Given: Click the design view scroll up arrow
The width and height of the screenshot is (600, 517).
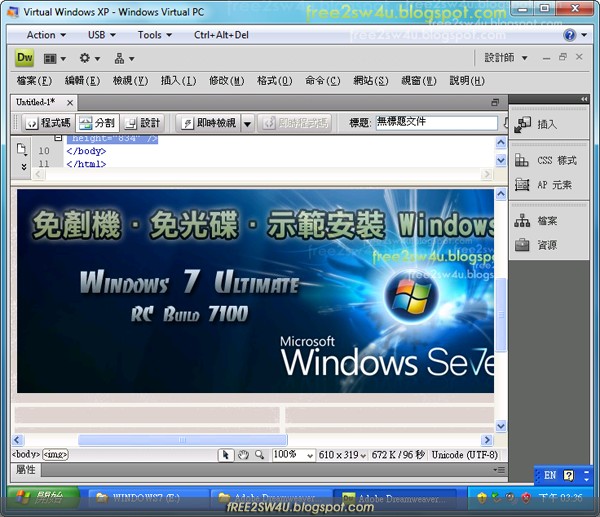Looking at the screenshot, I should click(501, 194).
